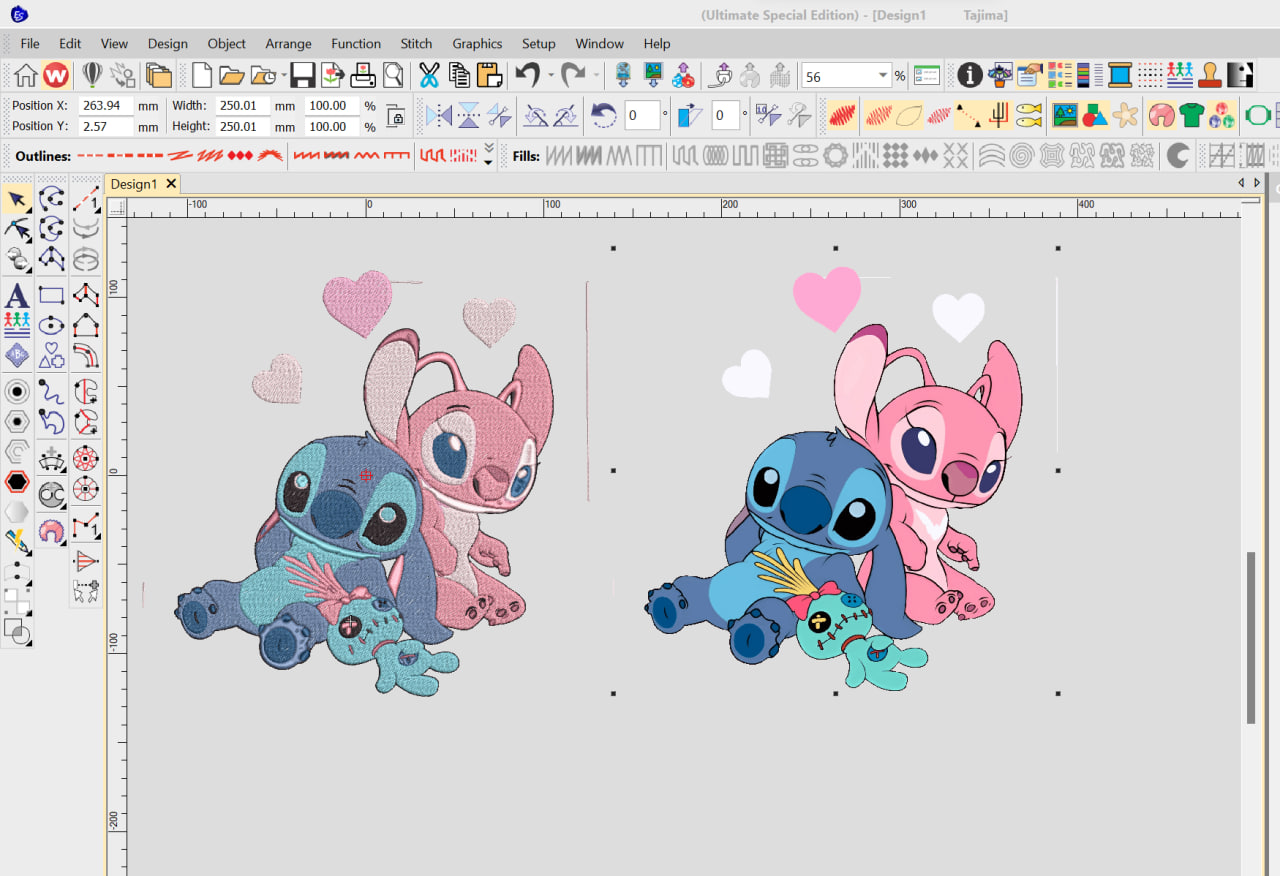Click the green embroidery hoop icon
Screen dimensions: 1280x876
1257,115
